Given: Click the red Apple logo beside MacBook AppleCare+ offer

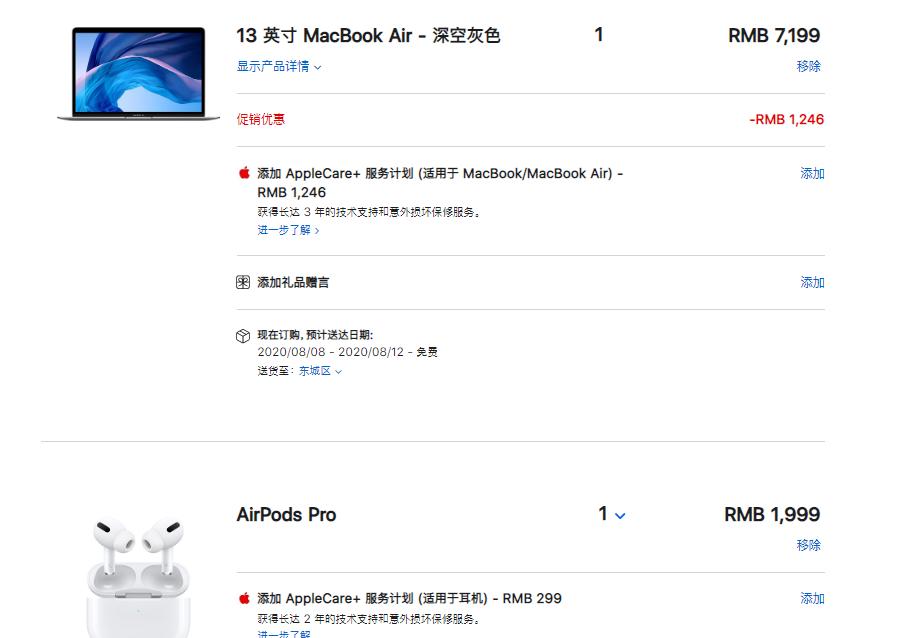Looking at the screenshot, I should [242, 172].
